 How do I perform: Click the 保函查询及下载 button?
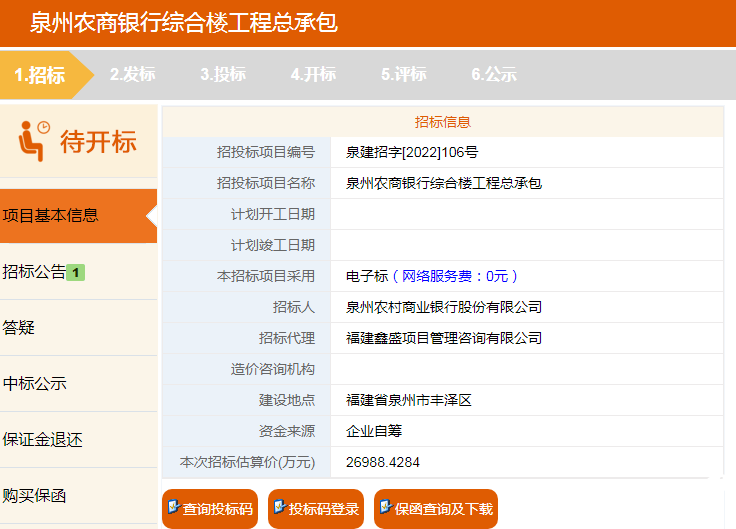pyautogui.click(x=436, y=509)
